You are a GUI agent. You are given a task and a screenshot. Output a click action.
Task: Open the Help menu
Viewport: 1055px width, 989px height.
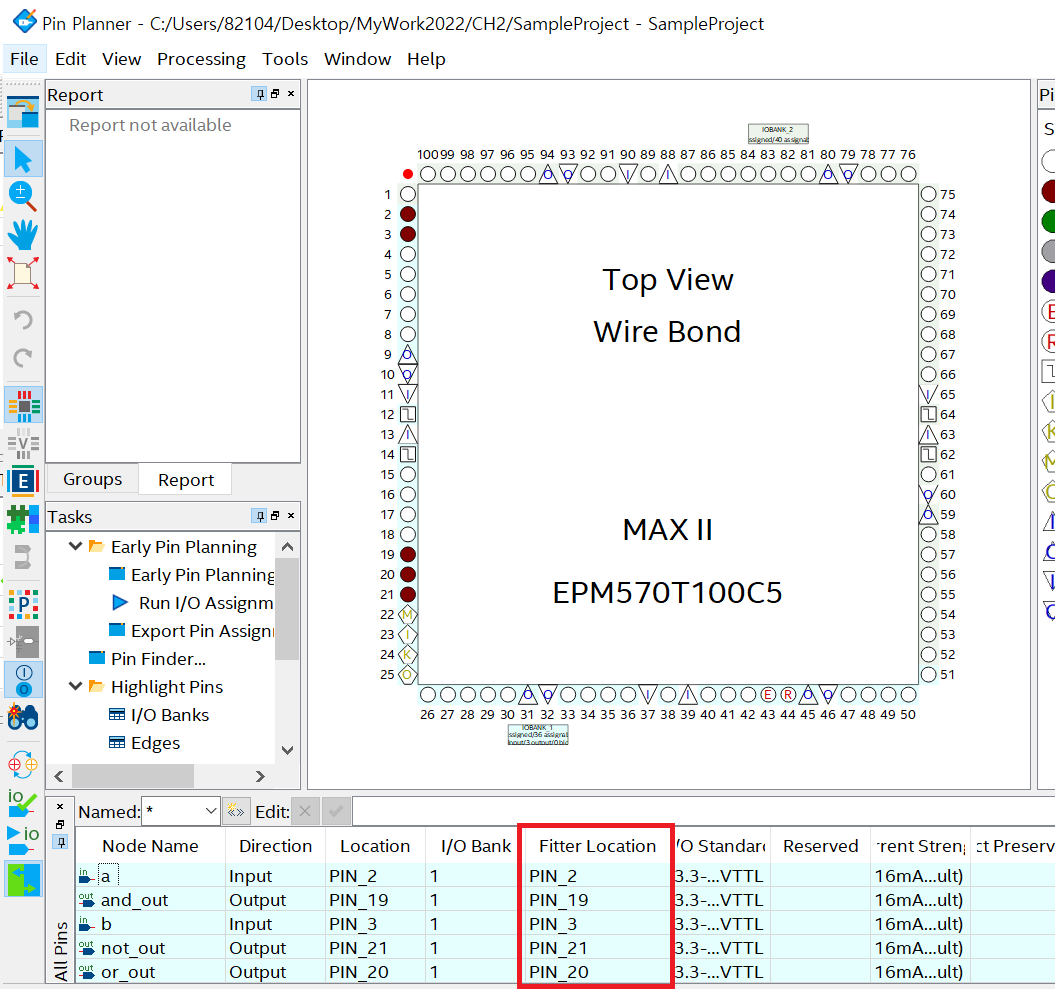[426, 59]
